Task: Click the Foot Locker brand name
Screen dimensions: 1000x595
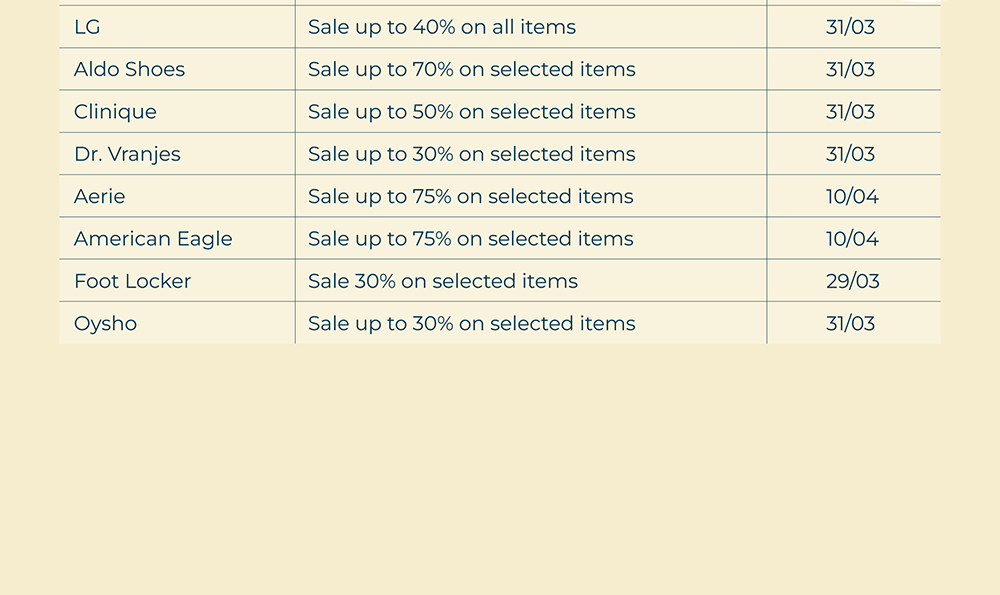Action: click(x=132, y=281)
